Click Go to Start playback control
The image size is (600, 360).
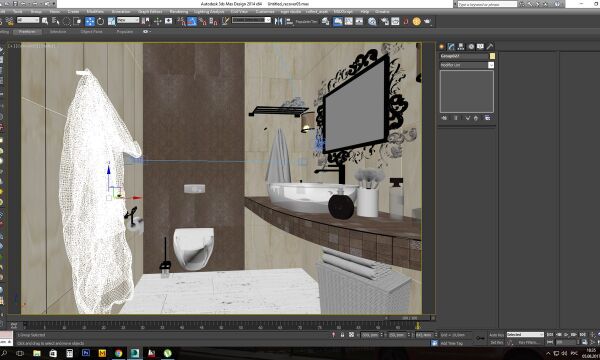(x=549, y=335)
